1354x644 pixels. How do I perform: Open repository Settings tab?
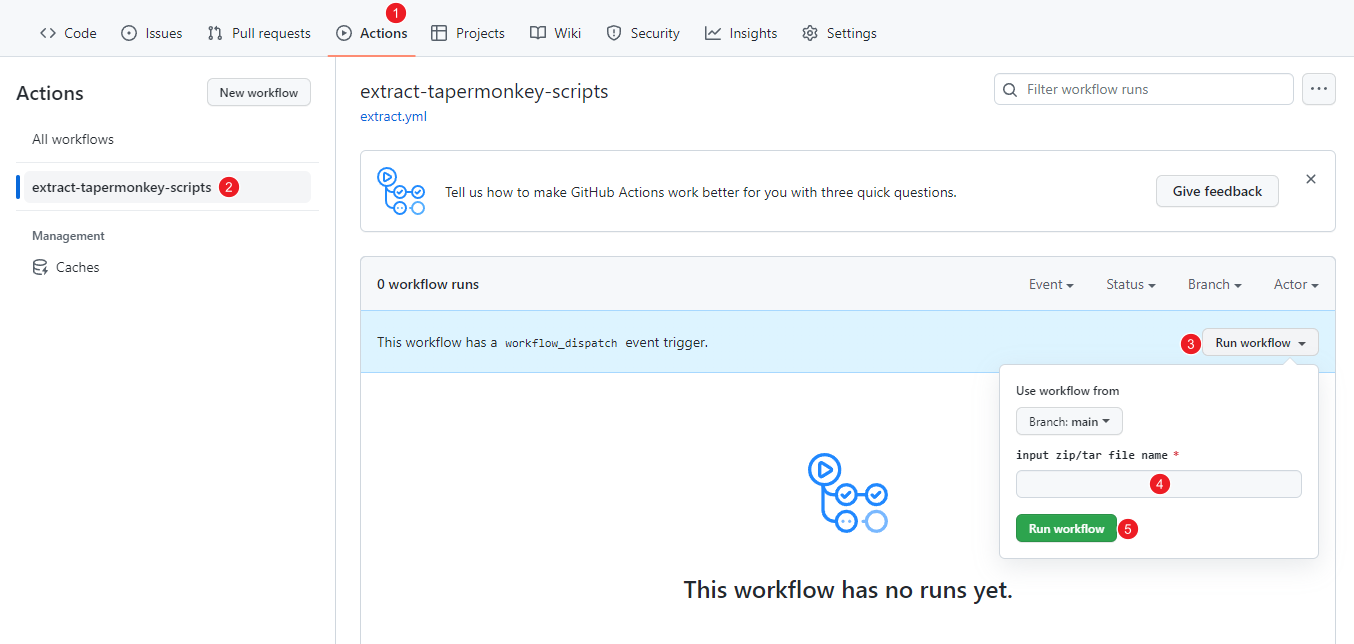[x=839, y=33]
